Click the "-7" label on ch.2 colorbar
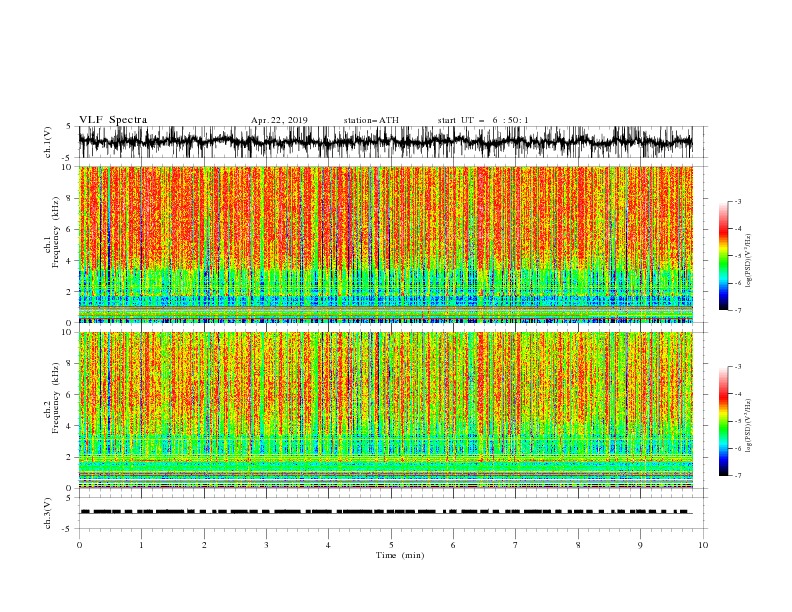 pyautogui.click(x=737, y=476)
